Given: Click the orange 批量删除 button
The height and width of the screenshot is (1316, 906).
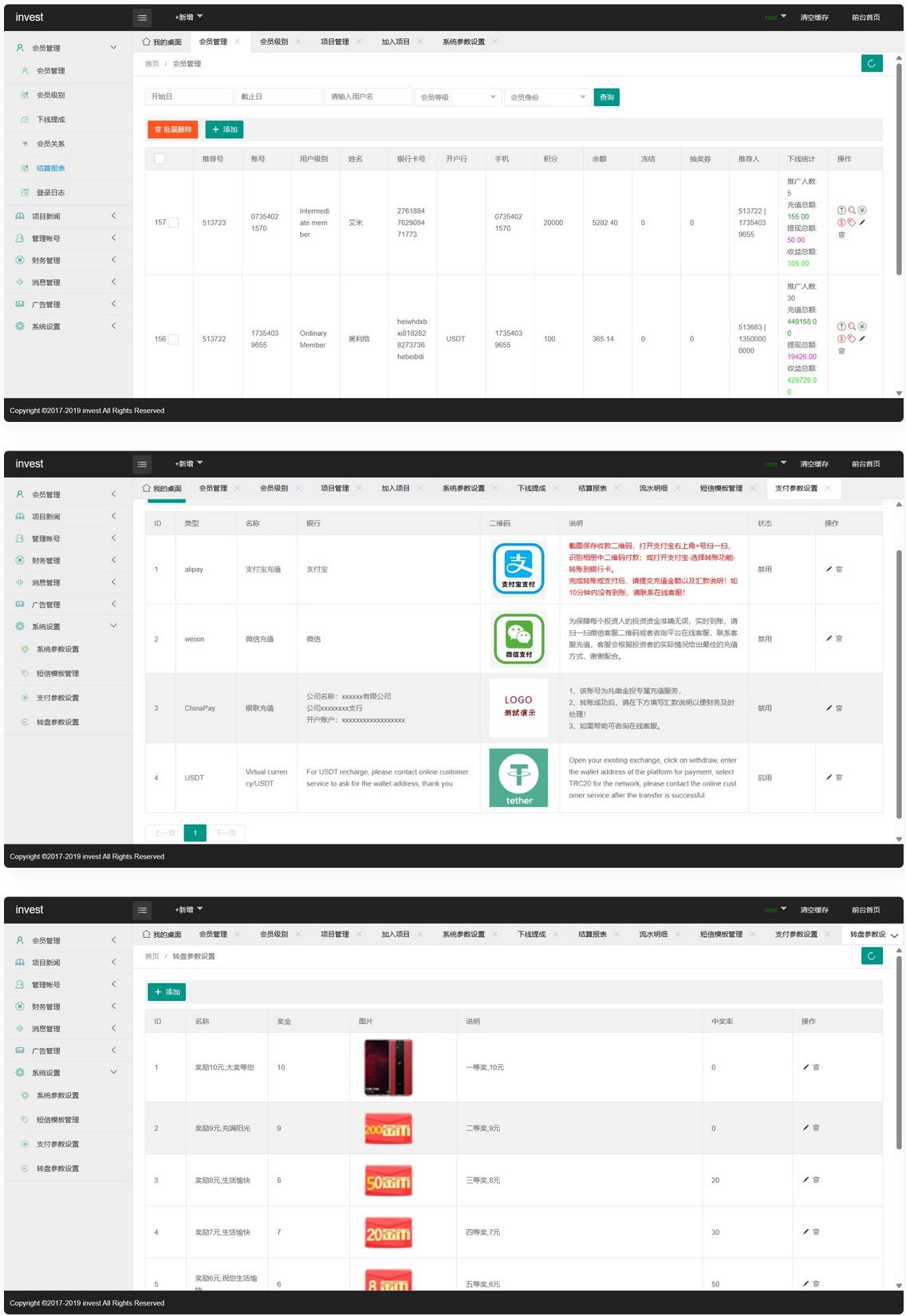Looking at the screenshot, I should click(172, 129).
